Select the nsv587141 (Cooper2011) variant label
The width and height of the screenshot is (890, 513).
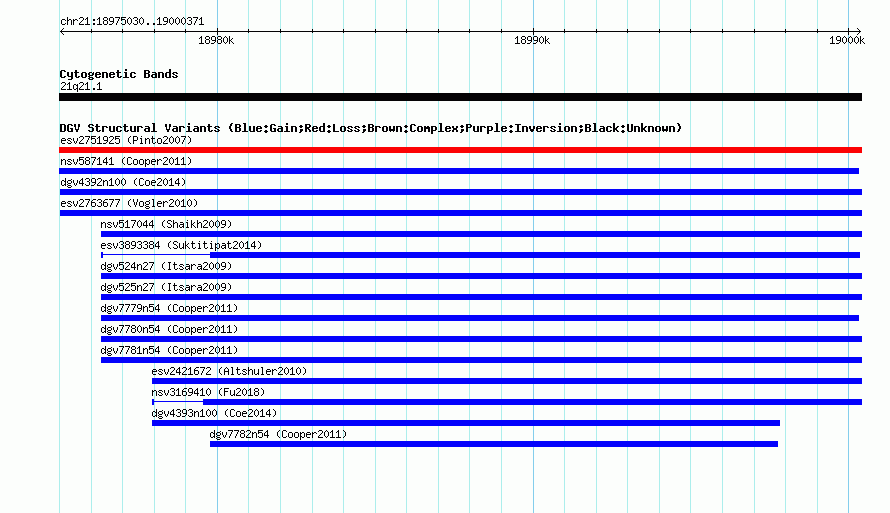pos(126,161)
